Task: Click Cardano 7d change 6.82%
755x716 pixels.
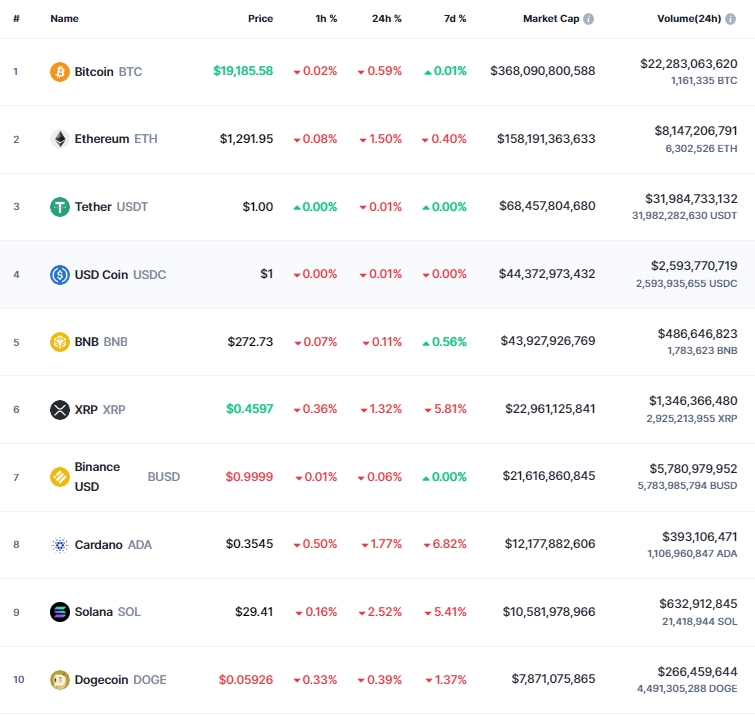Action: (x=445, y=544)
